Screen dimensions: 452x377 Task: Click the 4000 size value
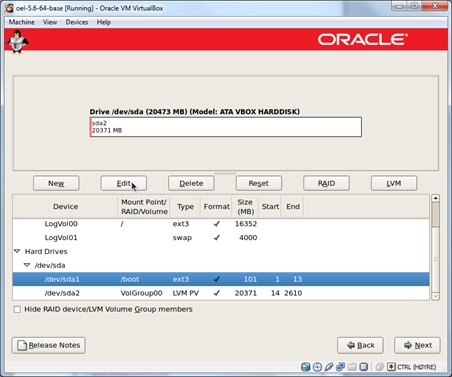[x=248, y=238]
